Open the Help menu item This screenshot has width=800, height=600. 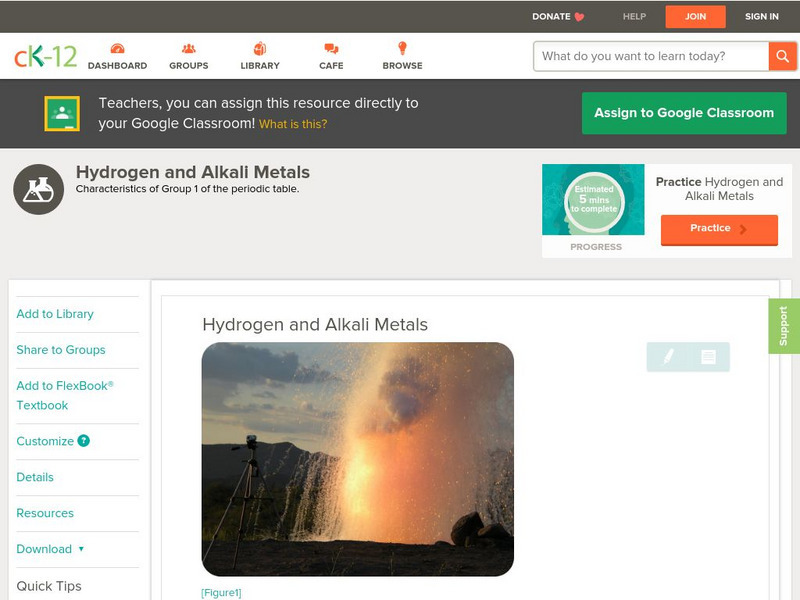click(x=634, y=17)
